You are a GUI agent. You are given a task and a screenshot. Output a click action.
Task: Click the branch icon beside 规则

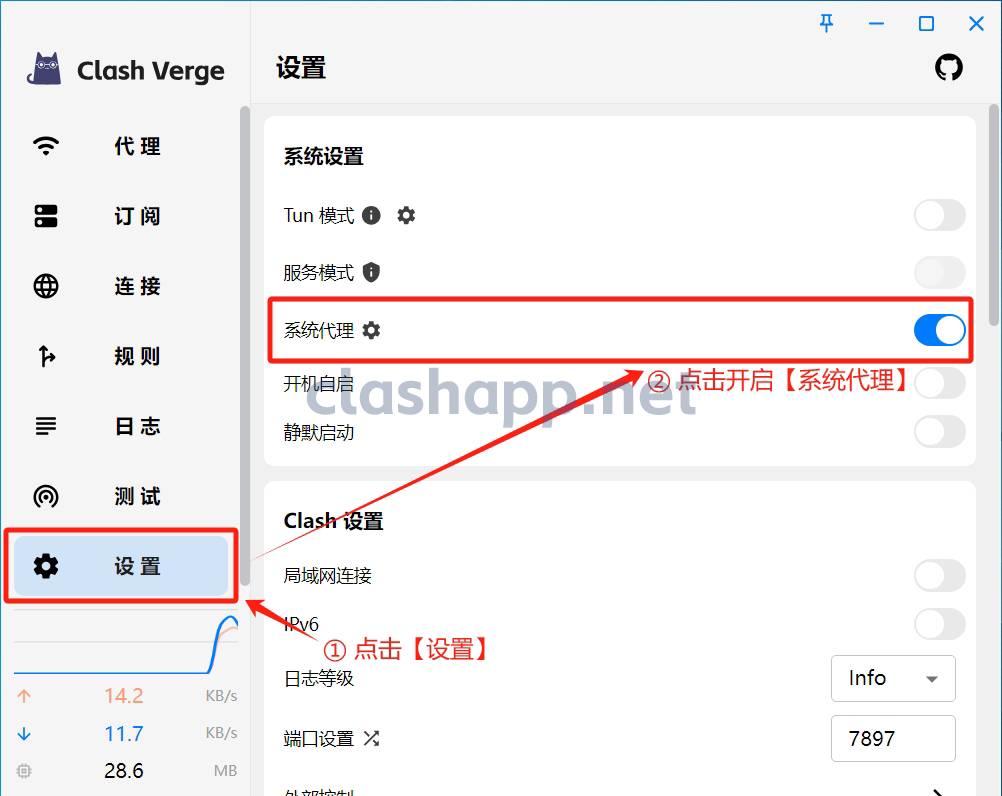(46, 356)
